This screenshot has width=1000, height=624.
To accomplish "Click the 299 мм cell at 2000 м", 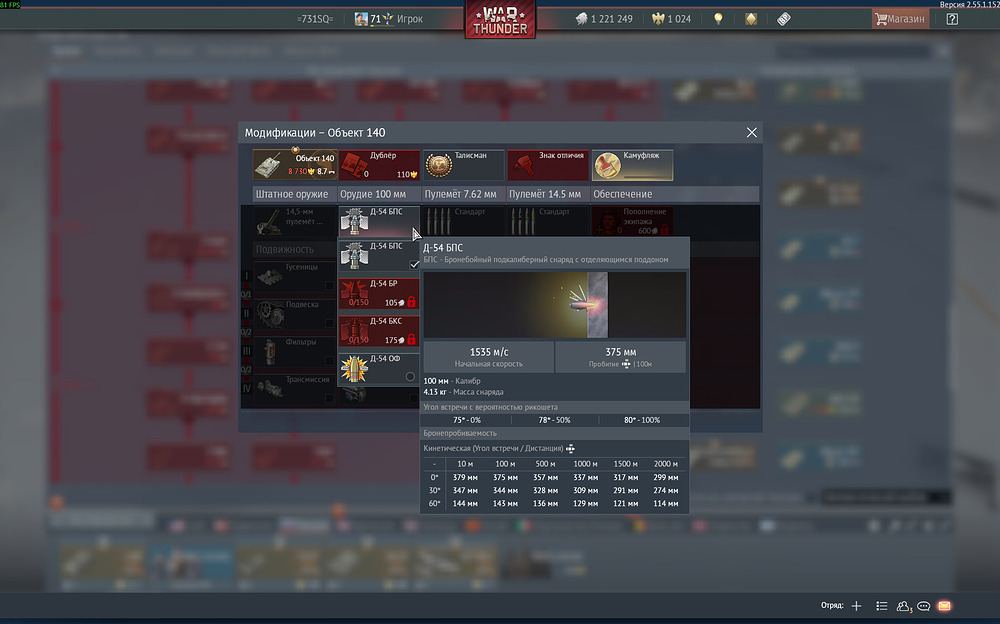I will point(665,477).
